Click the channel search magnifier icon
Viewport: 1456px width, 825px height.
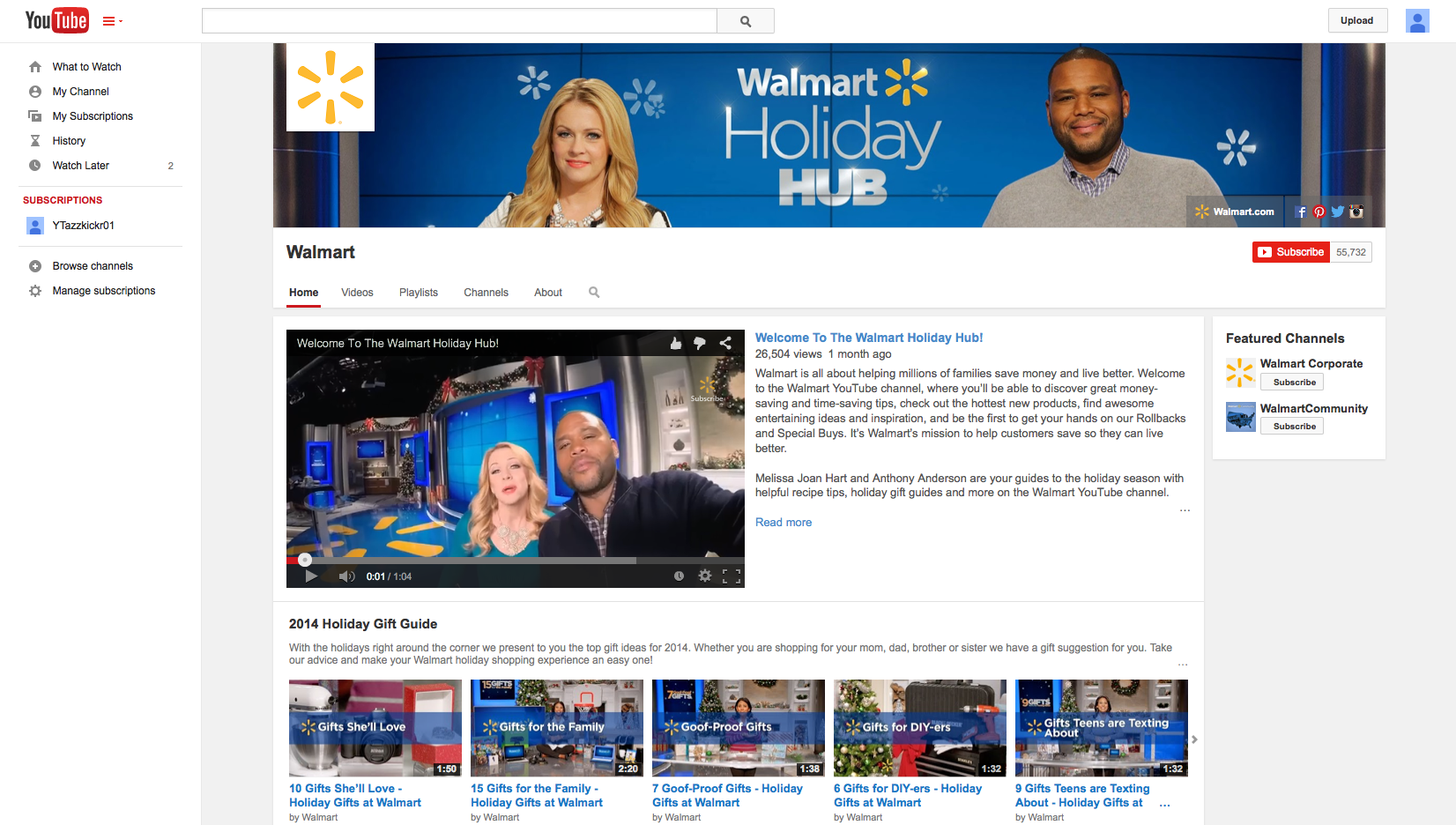pyautogui.click(x=594, y=293)
